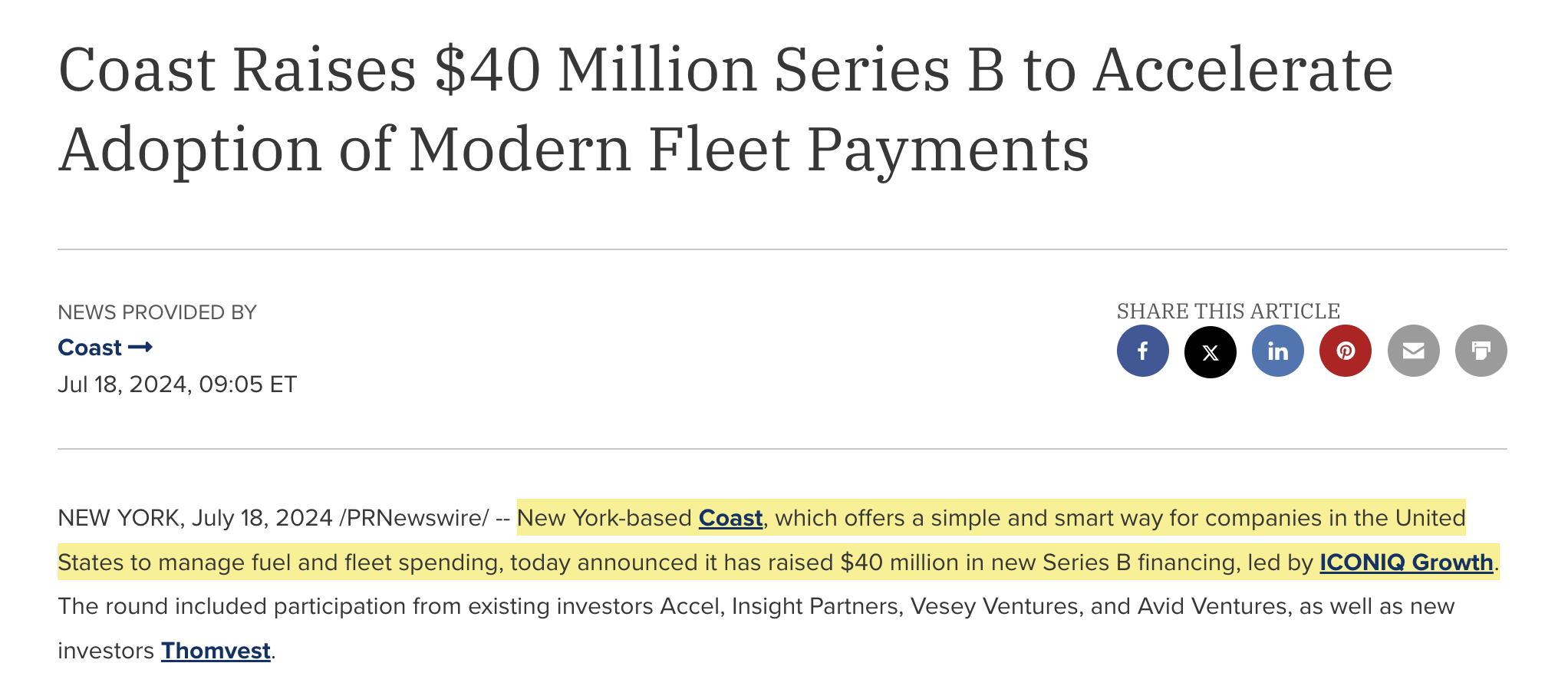Screen dimensions: 1568x686
Task: Open the Coast link under News Provided By
Action: (90, 348)
